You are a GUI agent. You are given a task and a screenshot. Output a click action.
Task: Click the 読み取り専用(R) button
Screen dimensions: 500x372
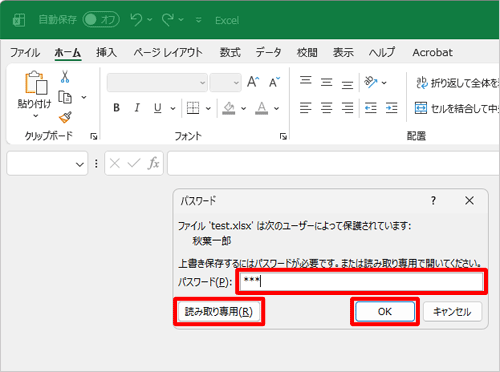[219, 312]
